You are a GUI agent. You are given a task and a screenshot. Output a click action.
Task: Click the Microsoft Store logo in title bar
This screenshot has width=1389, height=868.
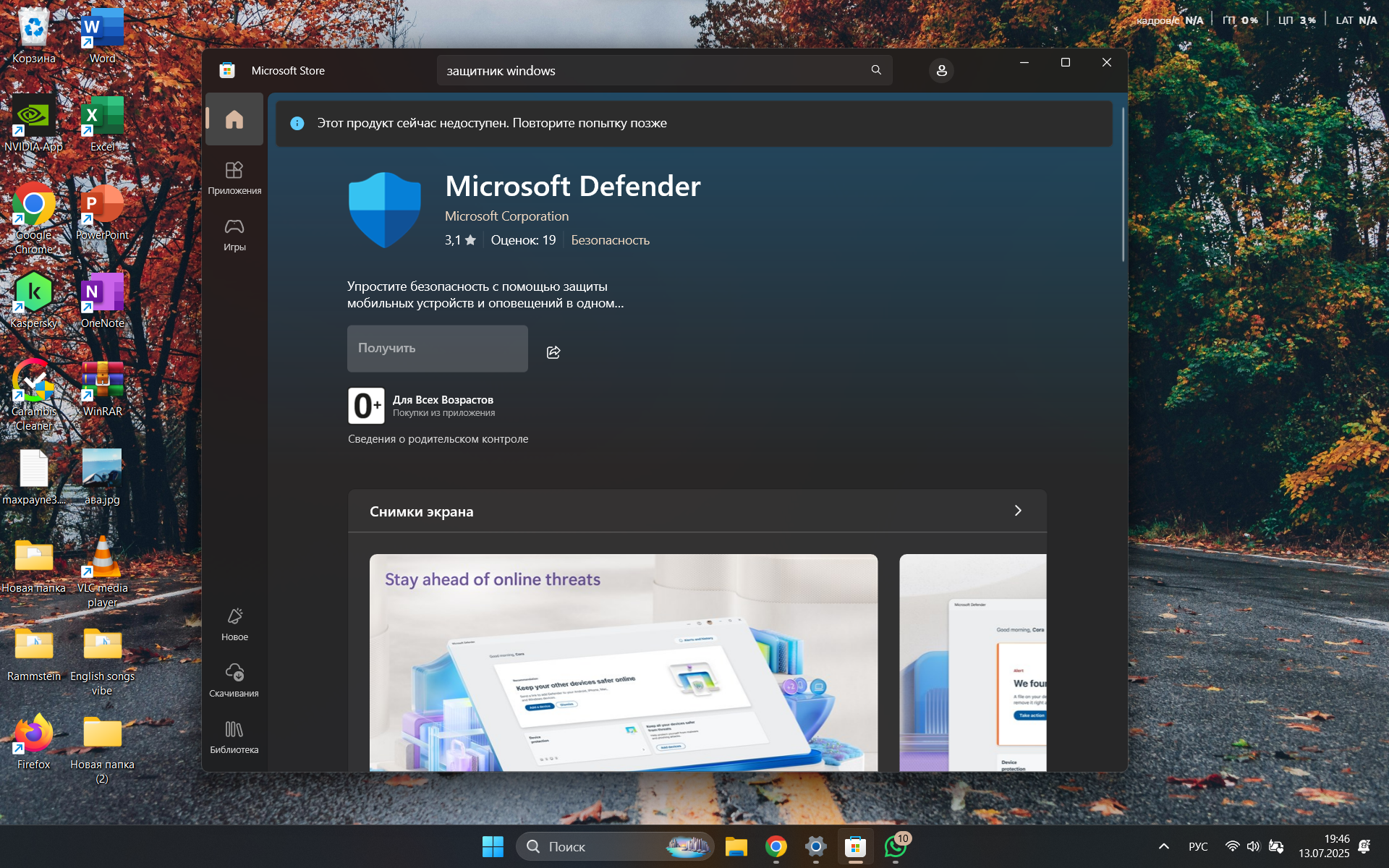point(227,70)
